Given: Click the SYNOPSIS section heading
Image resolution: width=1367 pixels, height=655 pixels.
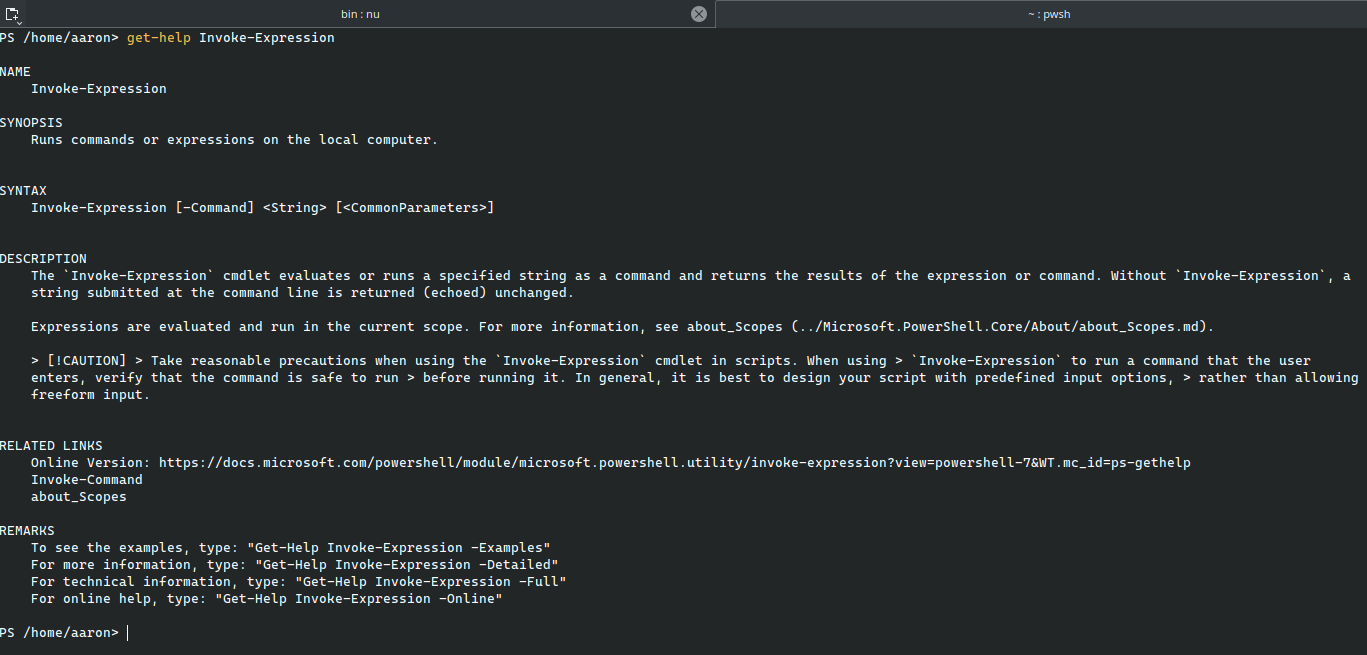Looking at the screenshot, I should [31, 122].
